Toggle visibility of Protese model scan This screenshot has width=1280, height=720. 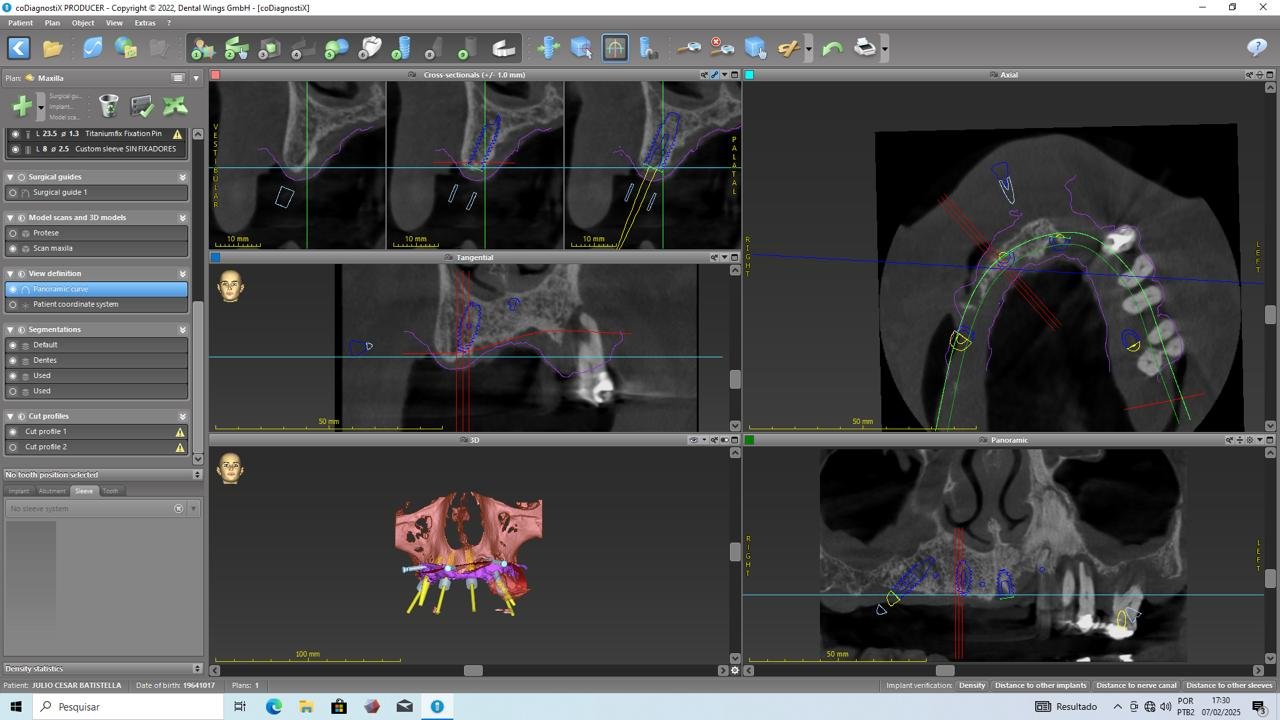pyautogui.click(x=13, y=233)
